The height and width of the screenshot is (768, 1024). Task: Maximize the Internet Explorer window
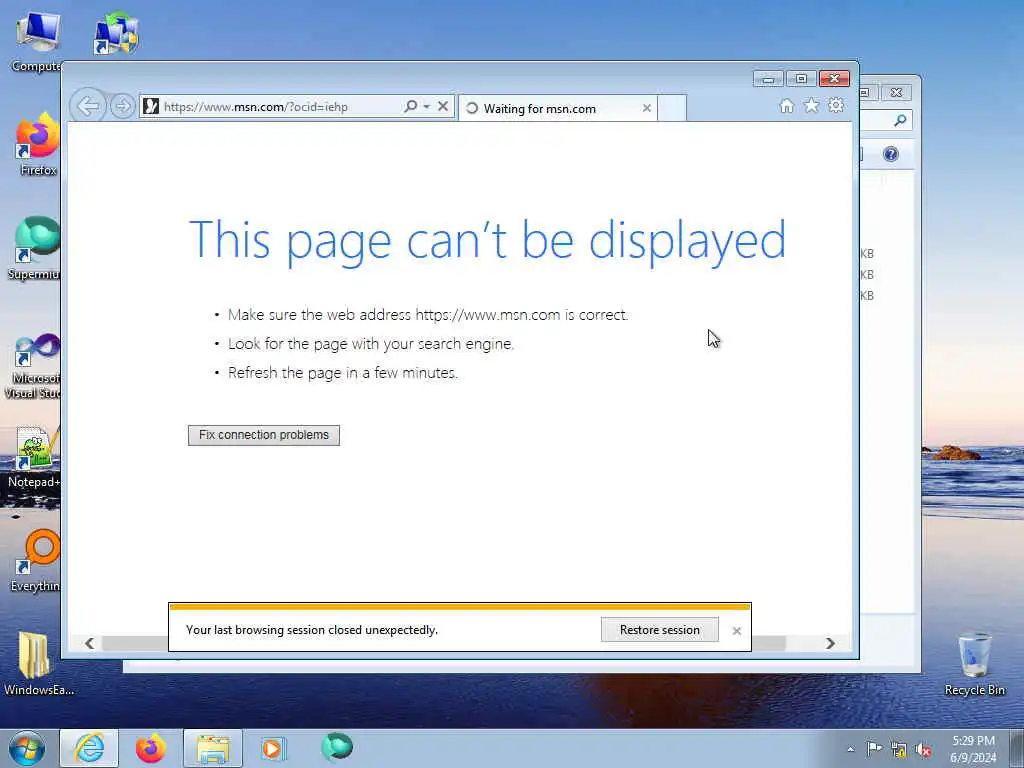point(801,79)
